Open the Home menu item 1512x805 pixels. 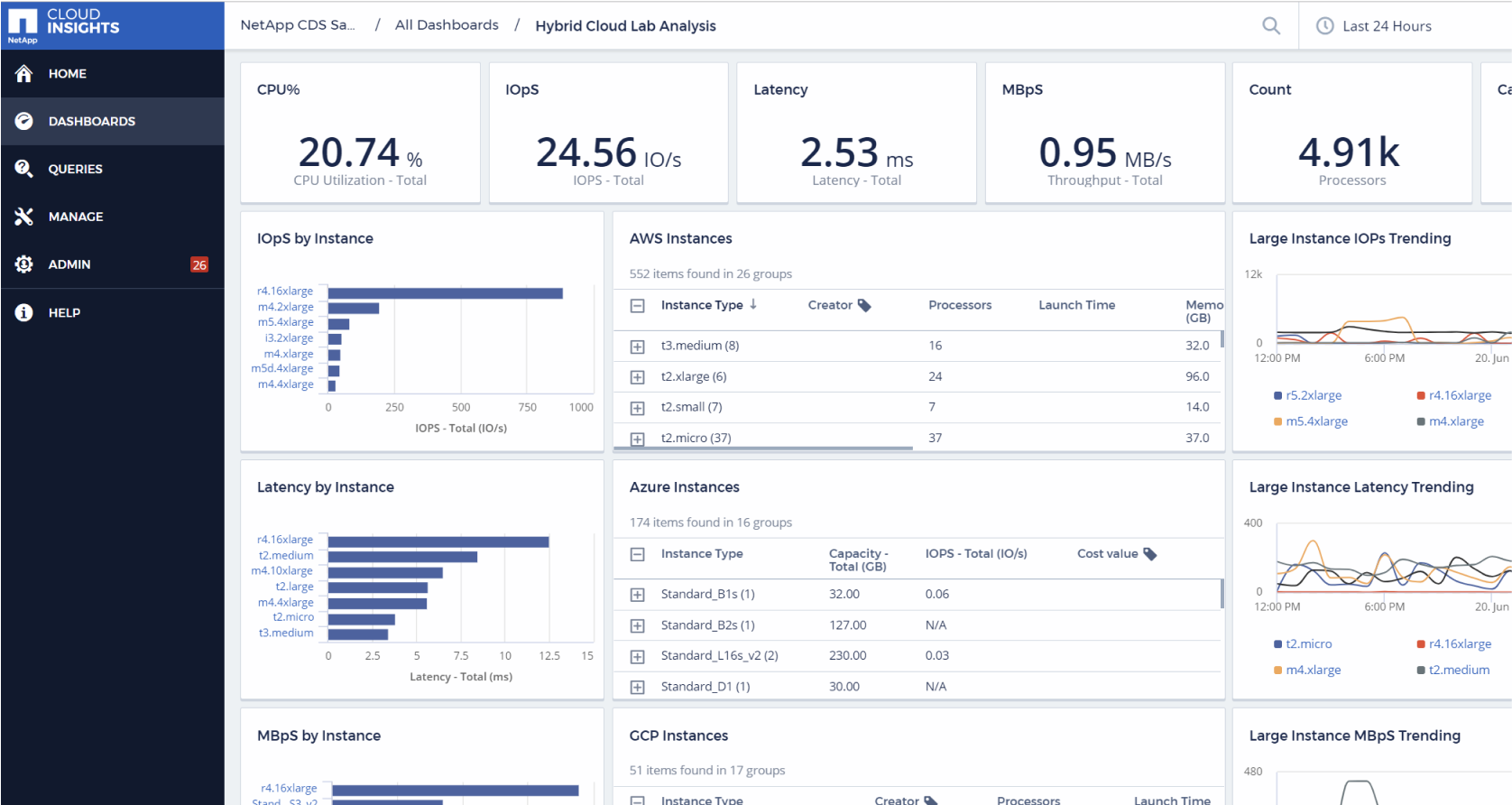pos(113,74)
